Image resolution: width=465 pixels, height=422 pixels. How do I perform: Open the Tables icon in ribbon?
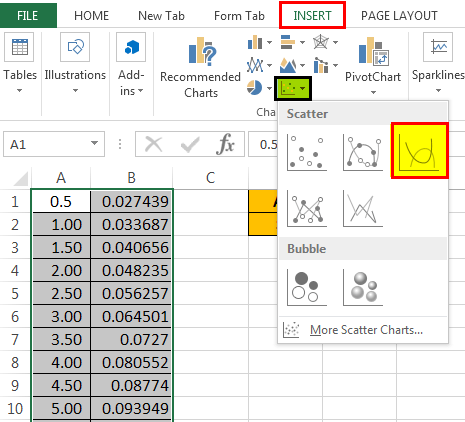19,47
